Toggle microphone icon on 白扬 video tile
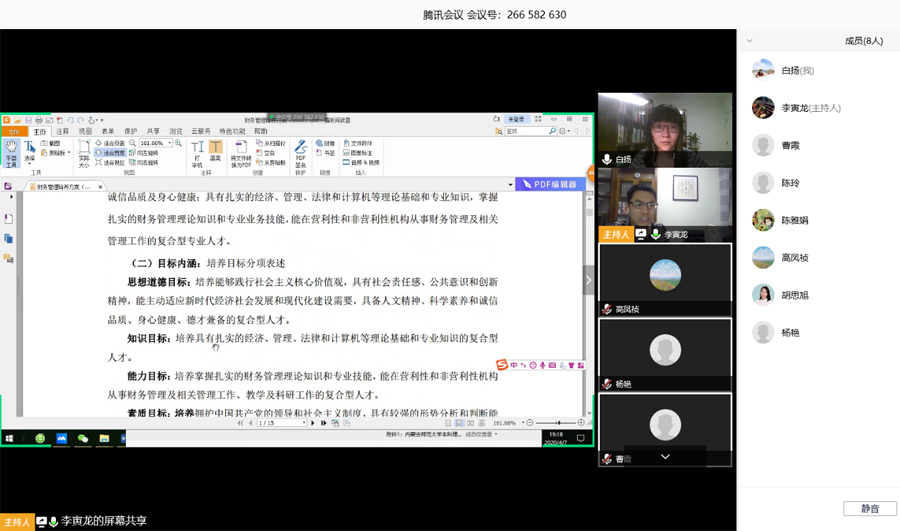 607,160
